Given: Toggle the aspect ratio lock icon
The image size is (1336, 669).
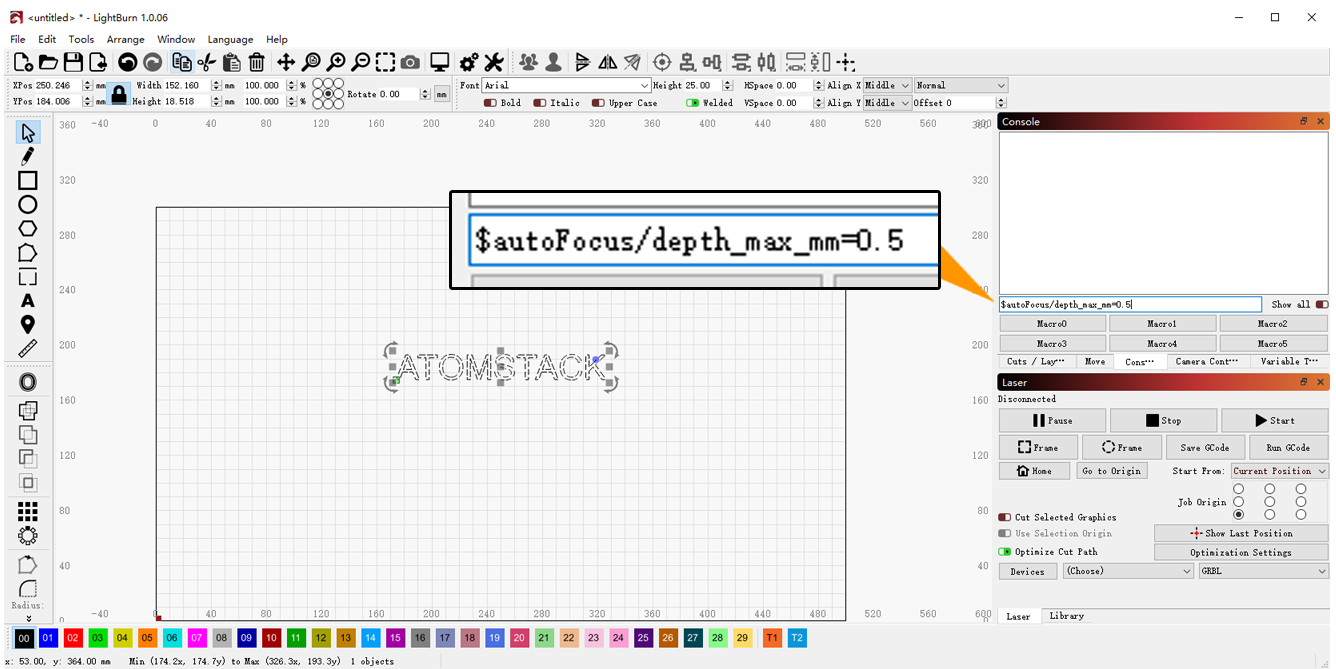Looking at the screenshot, I should [x=119, y=94].
